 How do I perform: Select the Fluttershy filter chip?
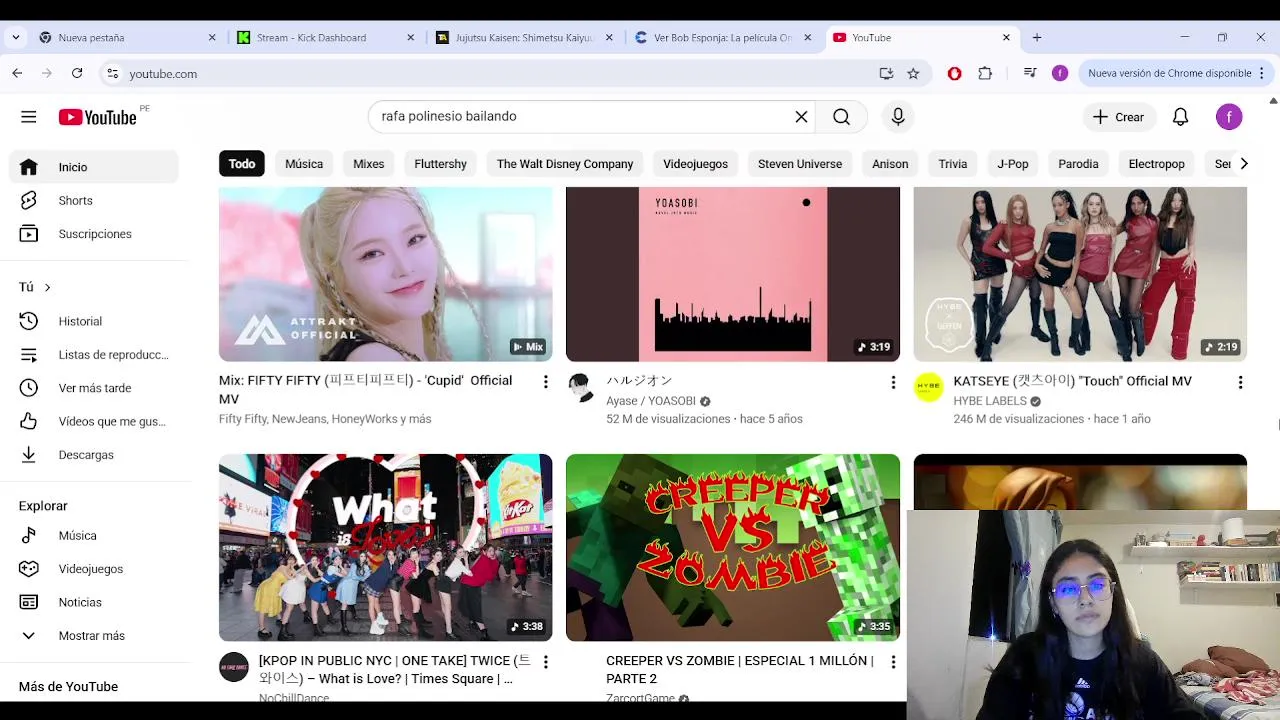[441, 164]
